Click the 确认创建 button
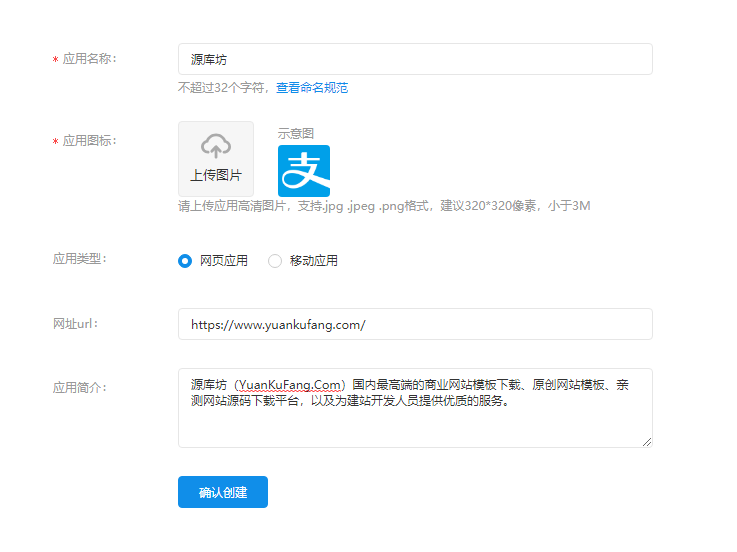Image resolution: width=737 pixels, height=552 pixels. pos(223,492)
